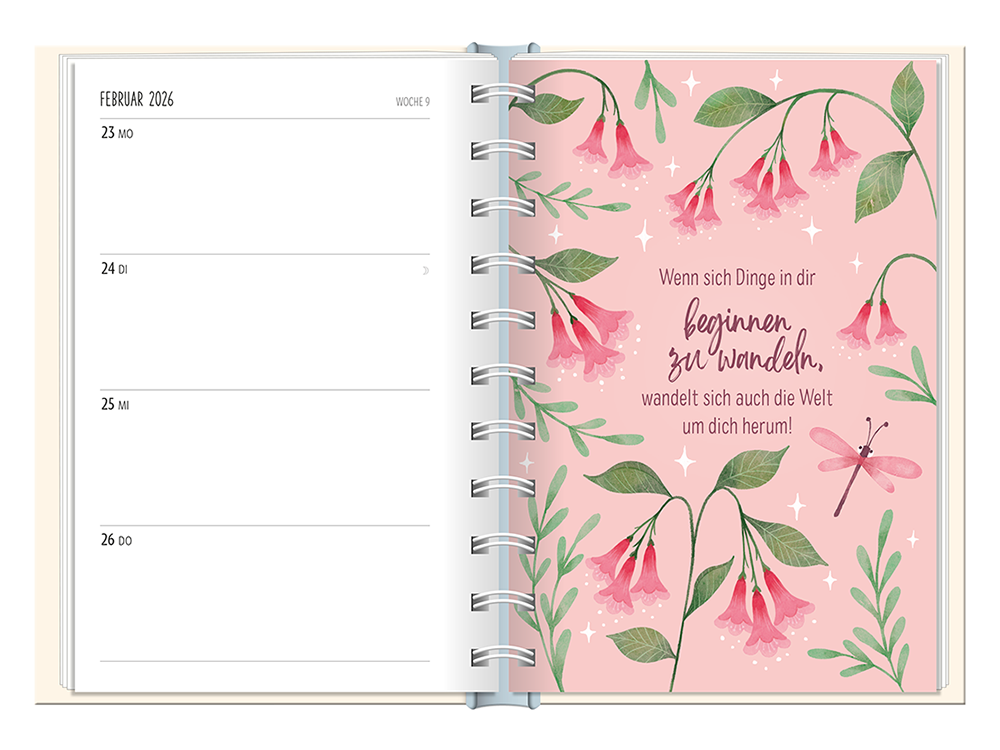Select the 23 MO day label

[116, 133]
